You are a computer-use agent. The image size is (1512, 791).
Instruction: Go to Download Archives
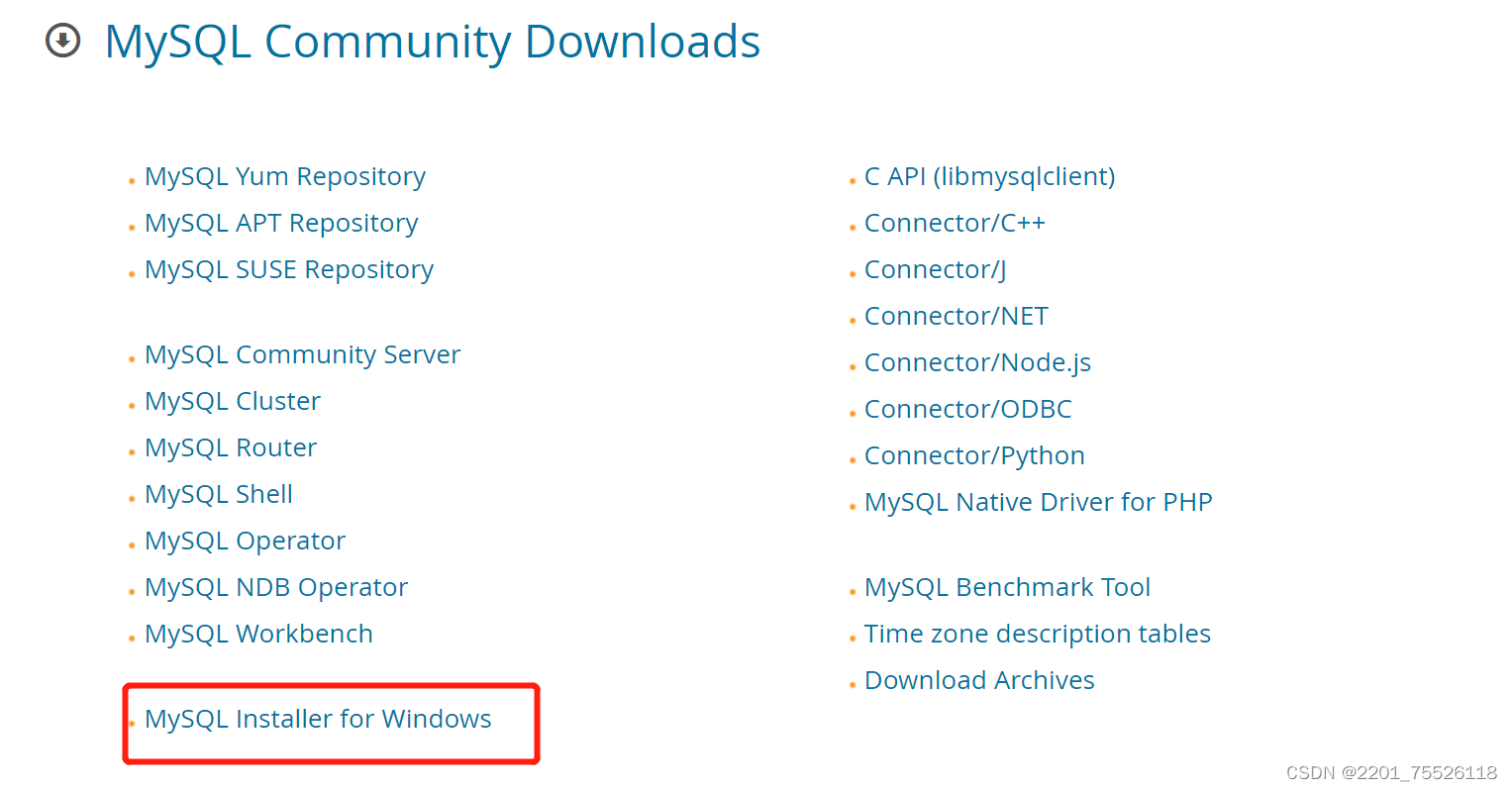[x=979, y=680]
